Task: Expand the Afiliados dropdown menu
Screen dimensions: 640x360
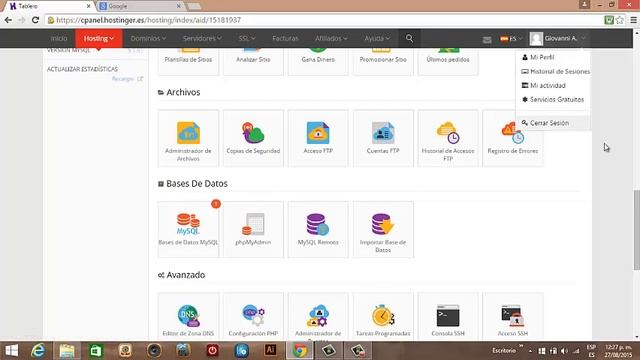Action: 331,38
